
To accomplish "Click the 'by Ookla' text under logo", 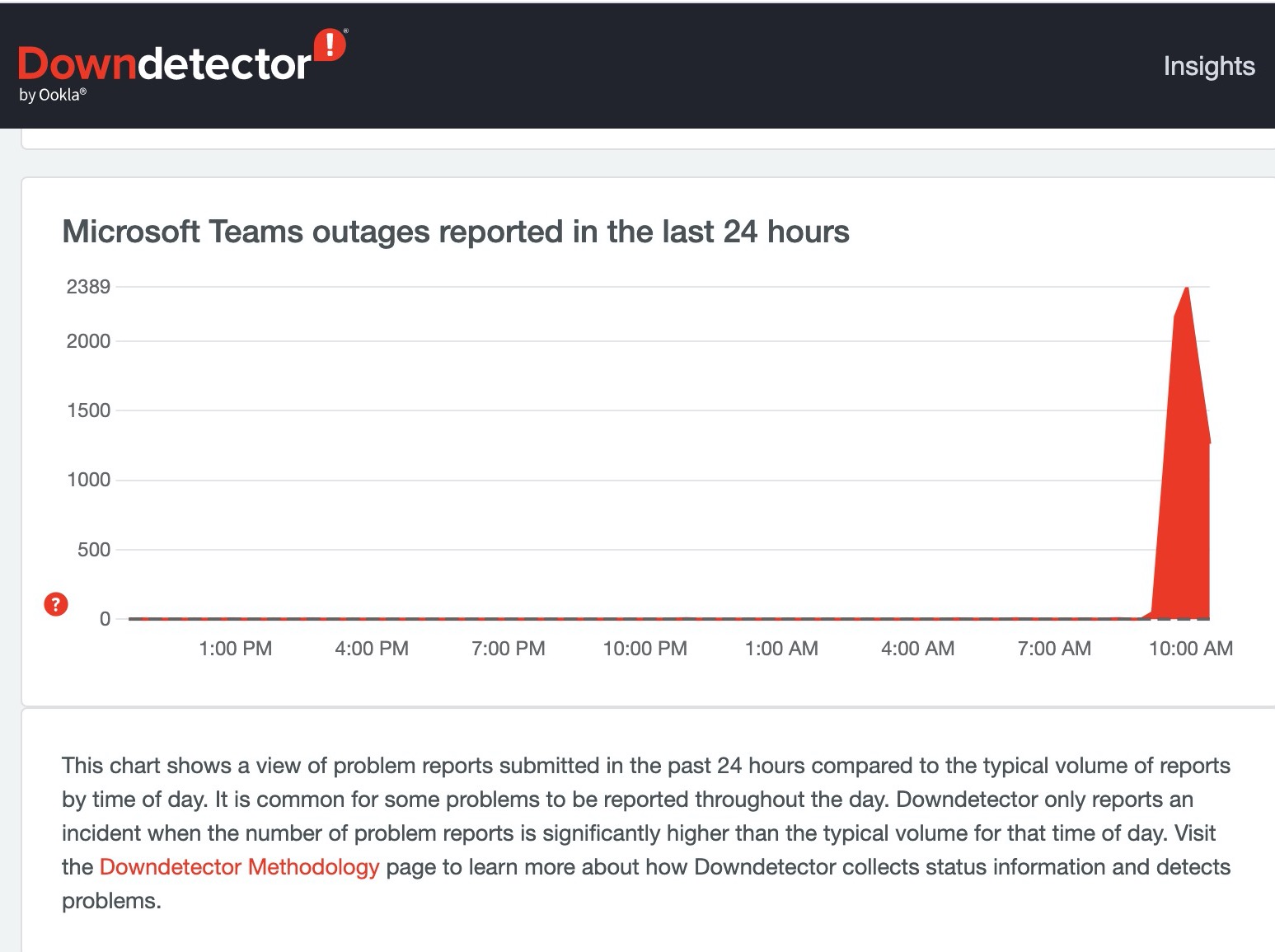I will (x=52, y=95).
